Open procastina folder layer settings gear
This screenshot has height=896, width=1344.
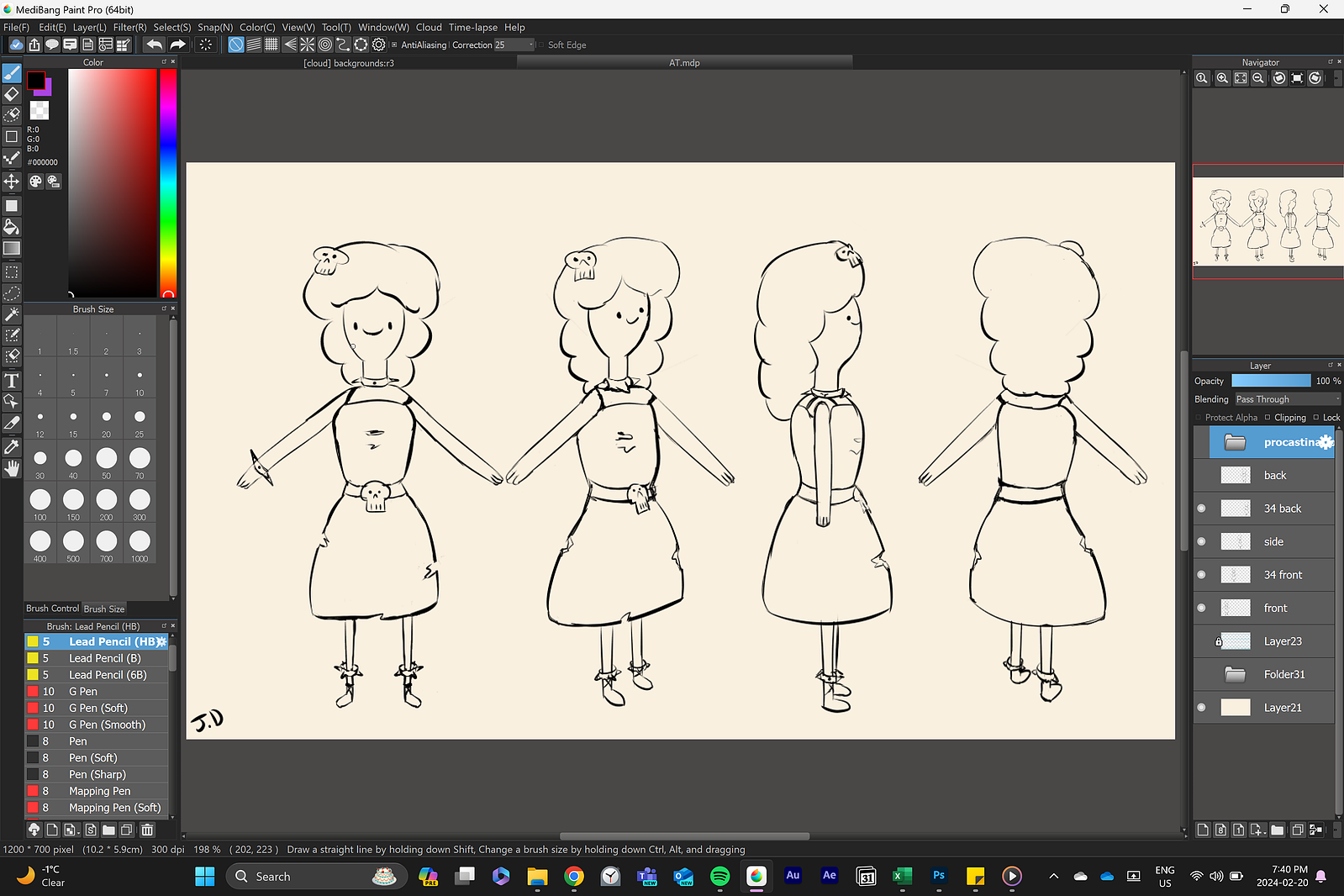point(1326,442)
